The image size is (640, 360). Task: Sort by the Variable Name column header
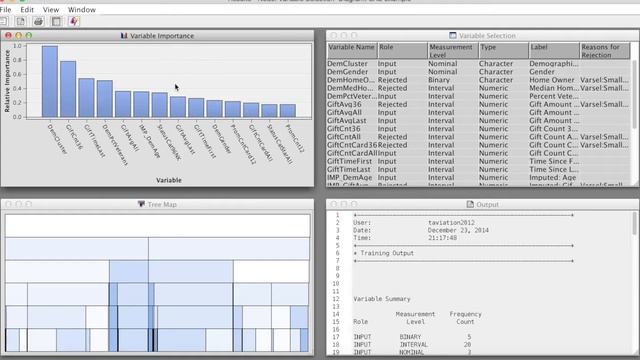click(351, 51)
